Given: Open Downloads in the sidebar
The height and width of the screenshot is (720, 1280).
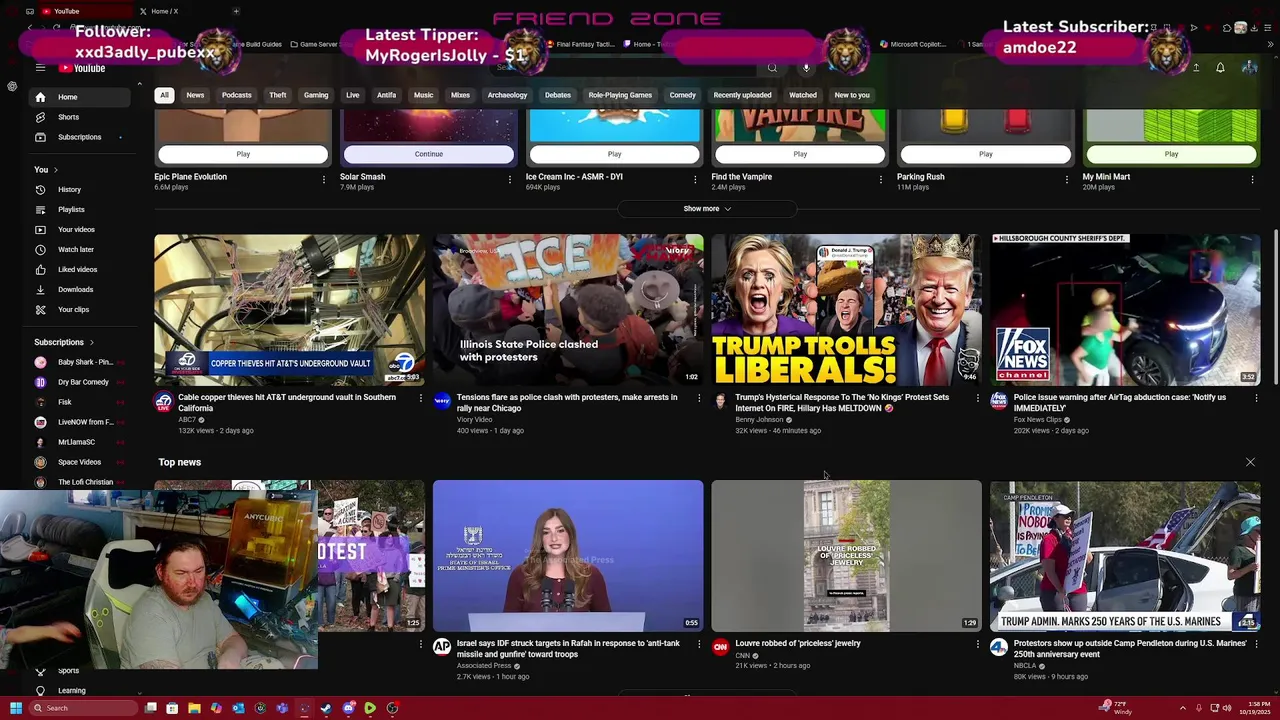Looking at the screenshot, I should 79,289.
